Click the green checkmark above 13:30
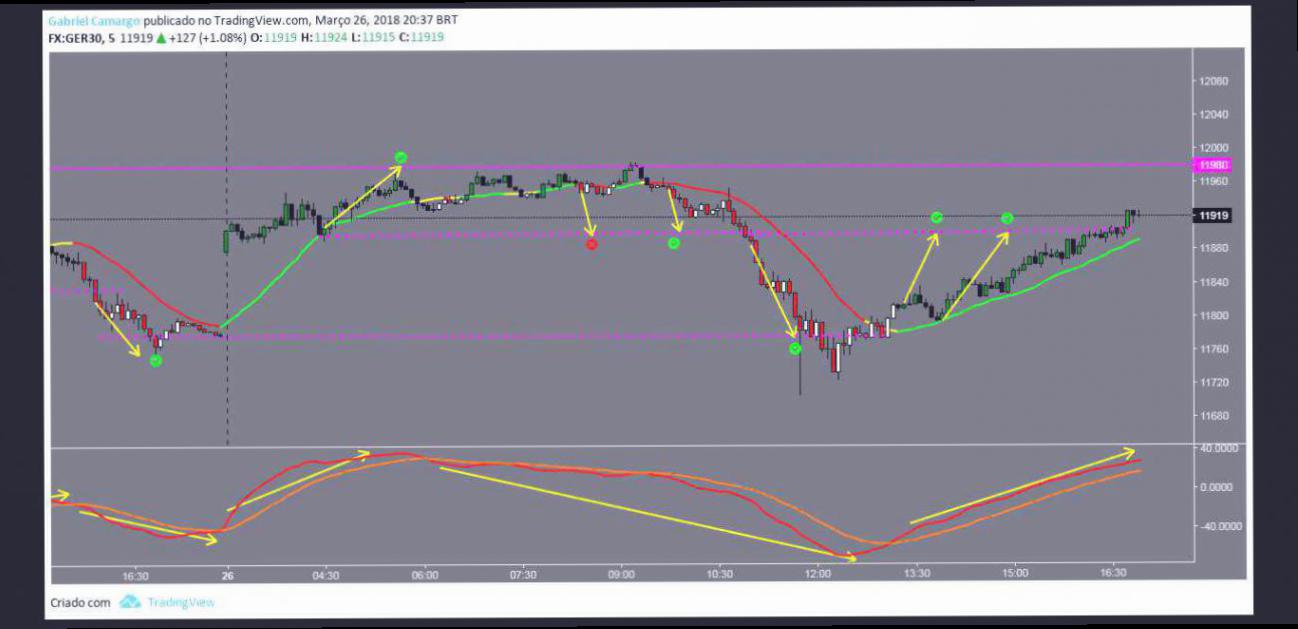1298x629 pixels. point(937,217)
